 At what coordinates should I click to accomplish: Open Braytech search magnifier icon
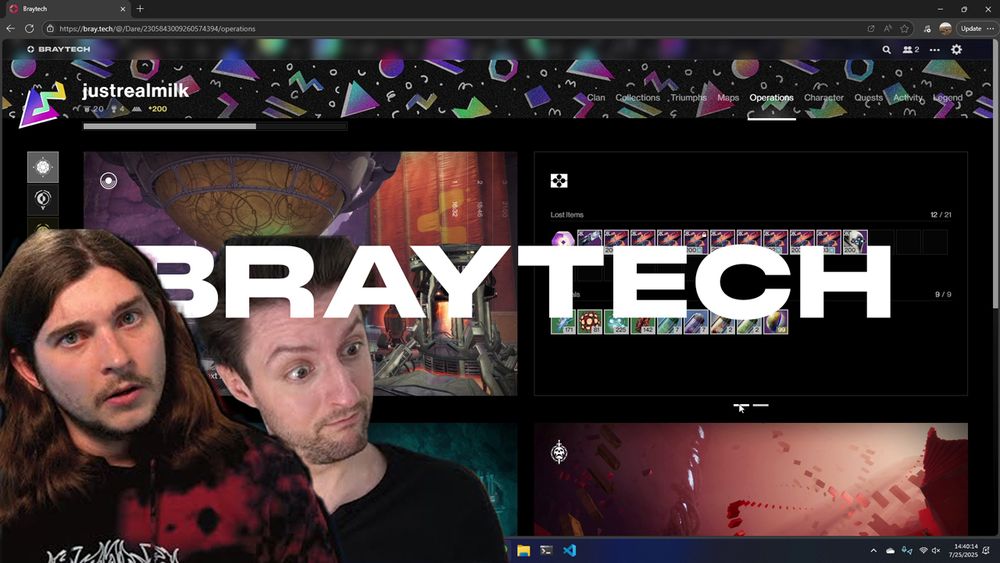click(886, 49)
